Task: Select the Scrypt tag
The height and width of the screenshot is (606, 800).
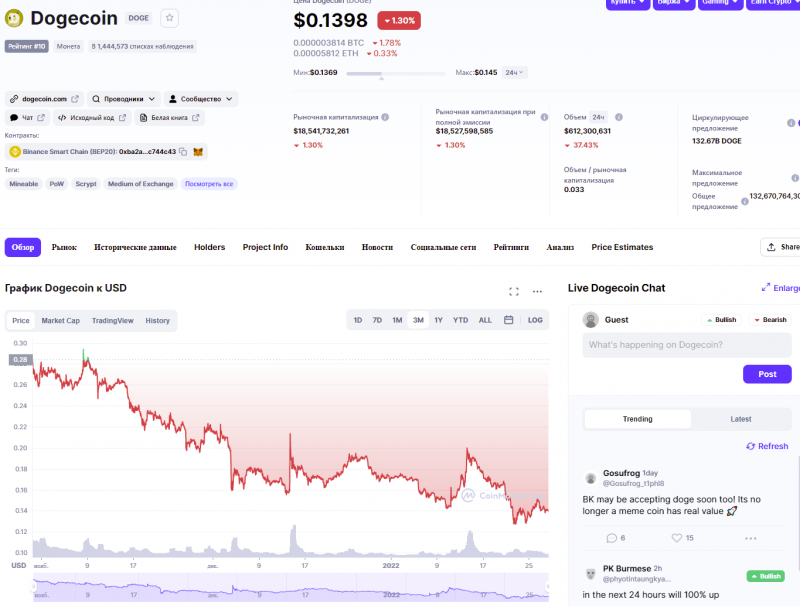Action: 86,184
